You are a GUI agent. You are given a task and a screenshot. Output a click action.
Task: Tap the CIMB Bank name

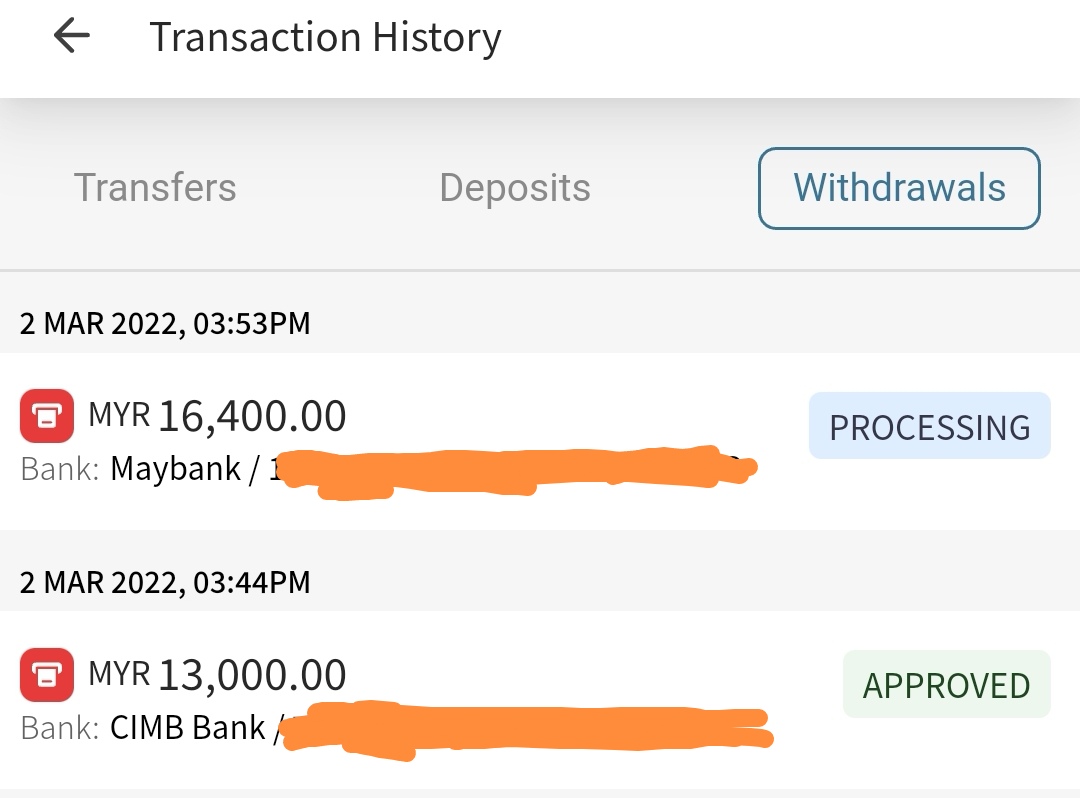point(188,727)
